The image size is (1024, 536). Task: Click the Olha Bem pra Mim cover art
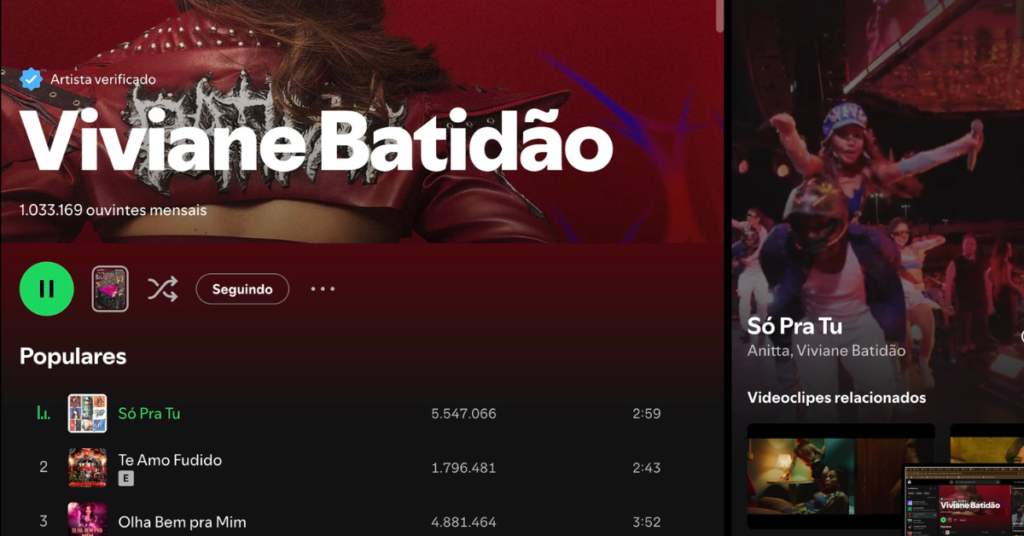(88, 519)
